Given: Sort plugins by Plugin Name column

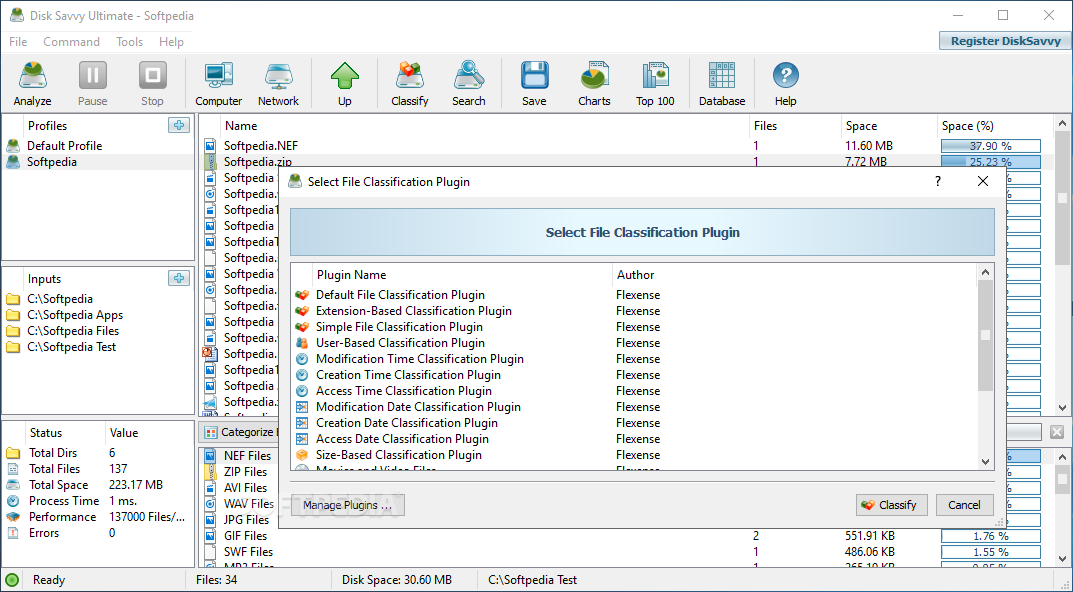Looking at the screenshot, I should (463, 274).
